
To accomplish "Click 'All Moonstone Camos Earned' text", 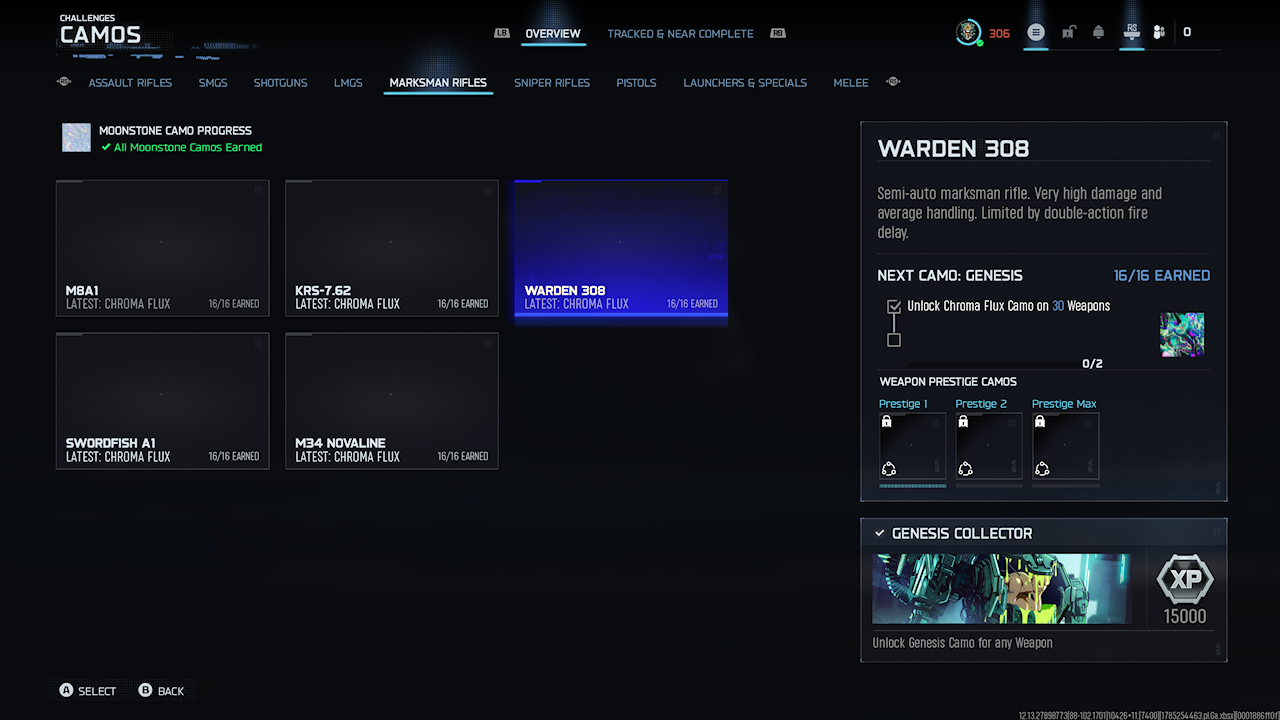I will pos(188,147).
